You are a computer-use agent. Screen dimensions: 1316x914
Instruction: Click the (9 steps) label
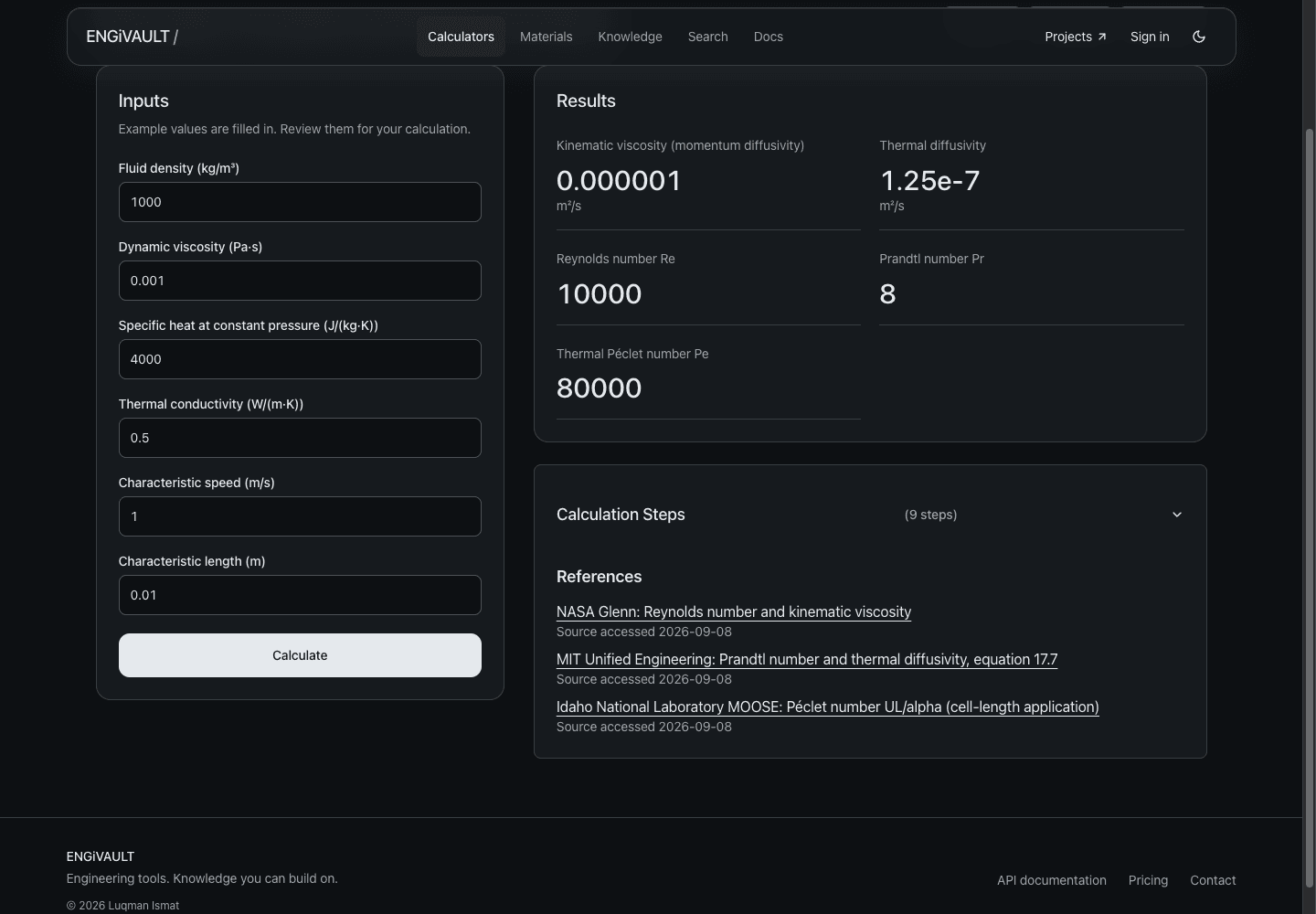(930, 515)
